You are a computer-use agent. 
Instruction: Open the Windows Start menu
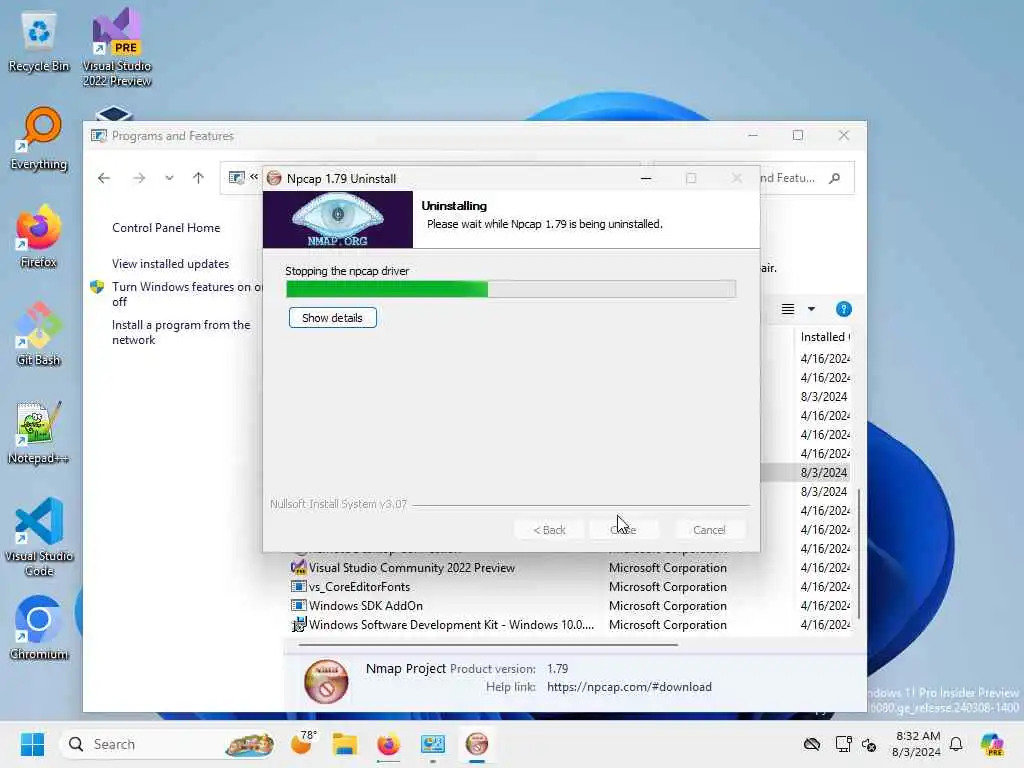click(x=32, y=744)
